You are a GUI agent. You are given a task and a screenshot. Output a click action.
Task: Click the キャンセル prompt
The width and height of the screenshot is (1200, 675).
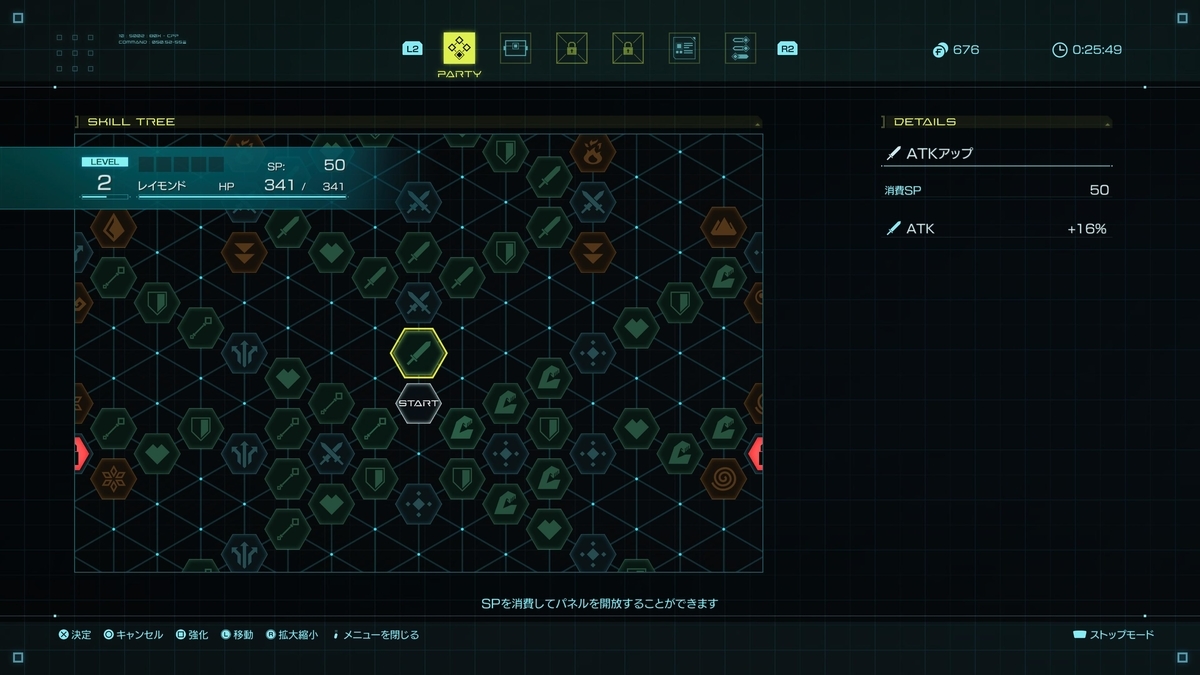pos(133,635)
